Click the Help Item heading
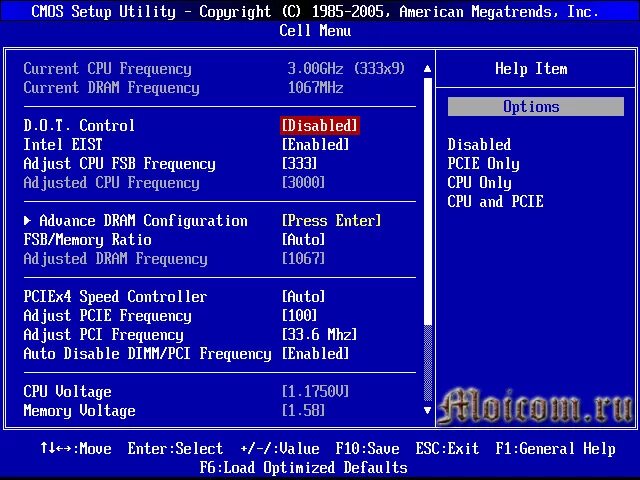The width and height of the screenshot is (640, 480). click(x=531, y=69)
